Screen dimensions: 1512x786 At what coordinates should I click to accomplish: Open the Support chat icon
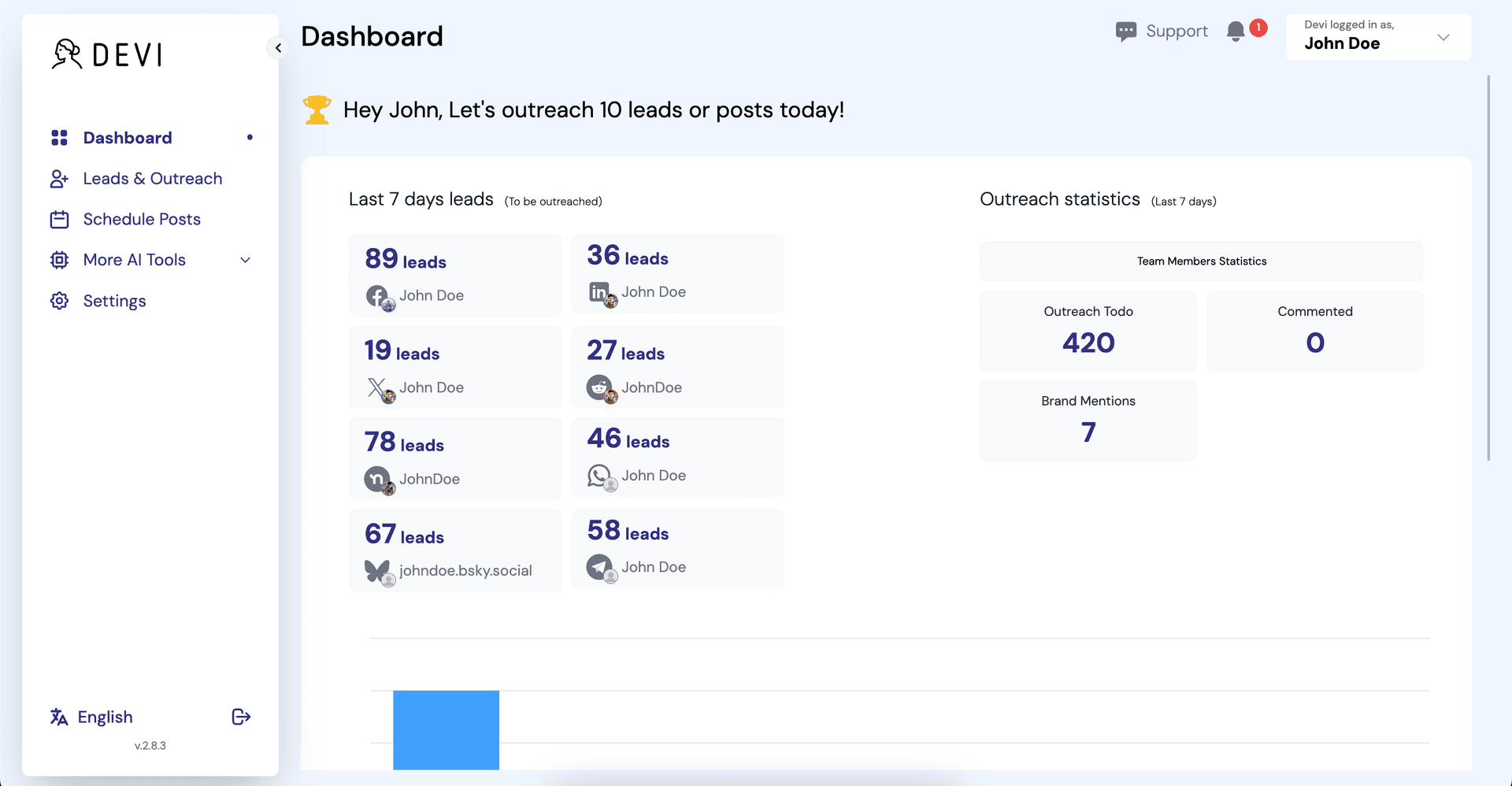click(x=1126, y=31)
